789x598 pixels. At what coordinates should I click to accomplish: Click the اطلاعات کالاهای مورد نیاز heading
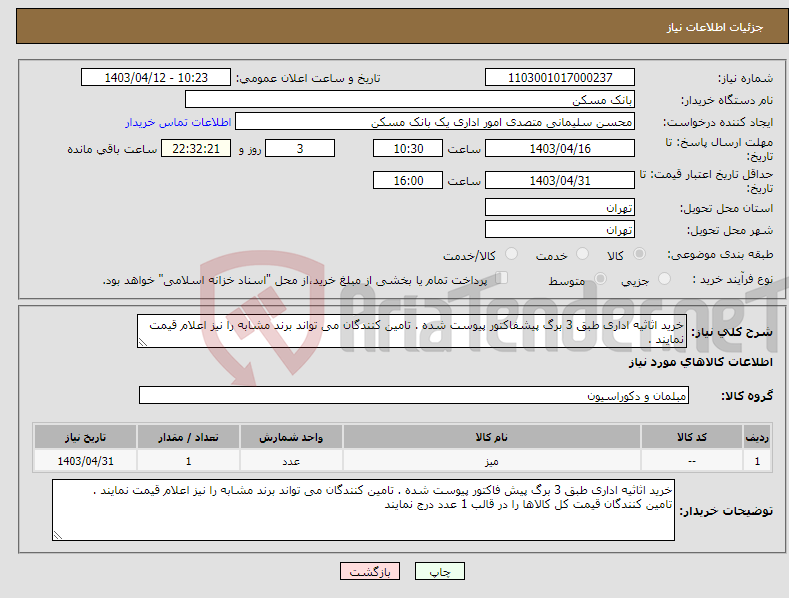tap(700, 362)
